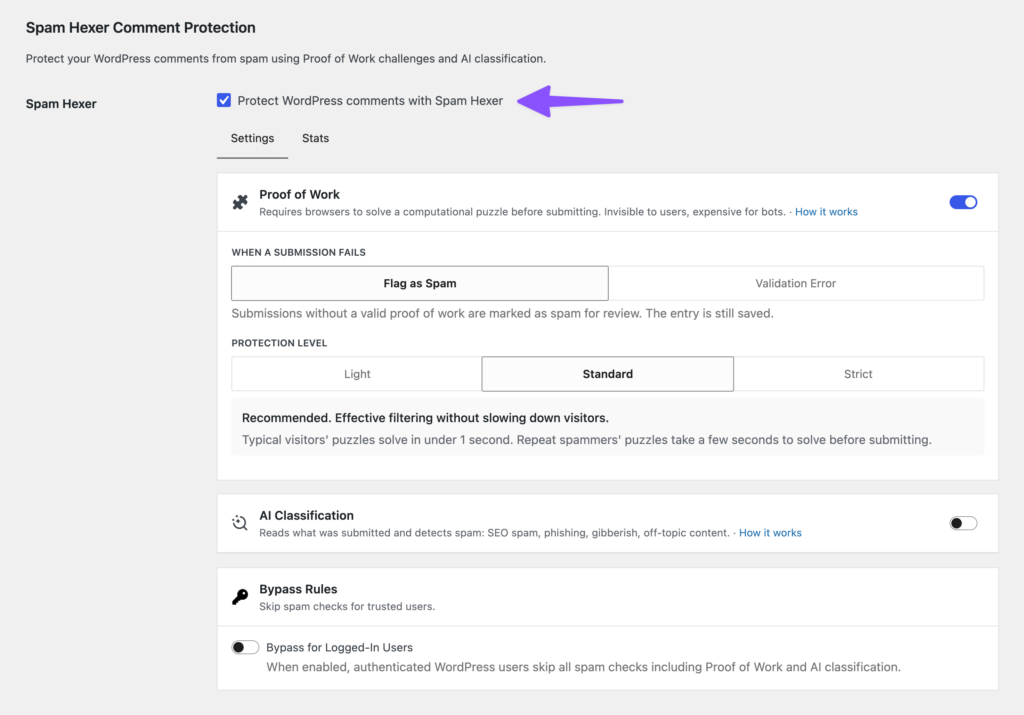Click 'Skip spam checks for trusted users.' text
This screenshot has height=715, width=1024.
point(347,607)
